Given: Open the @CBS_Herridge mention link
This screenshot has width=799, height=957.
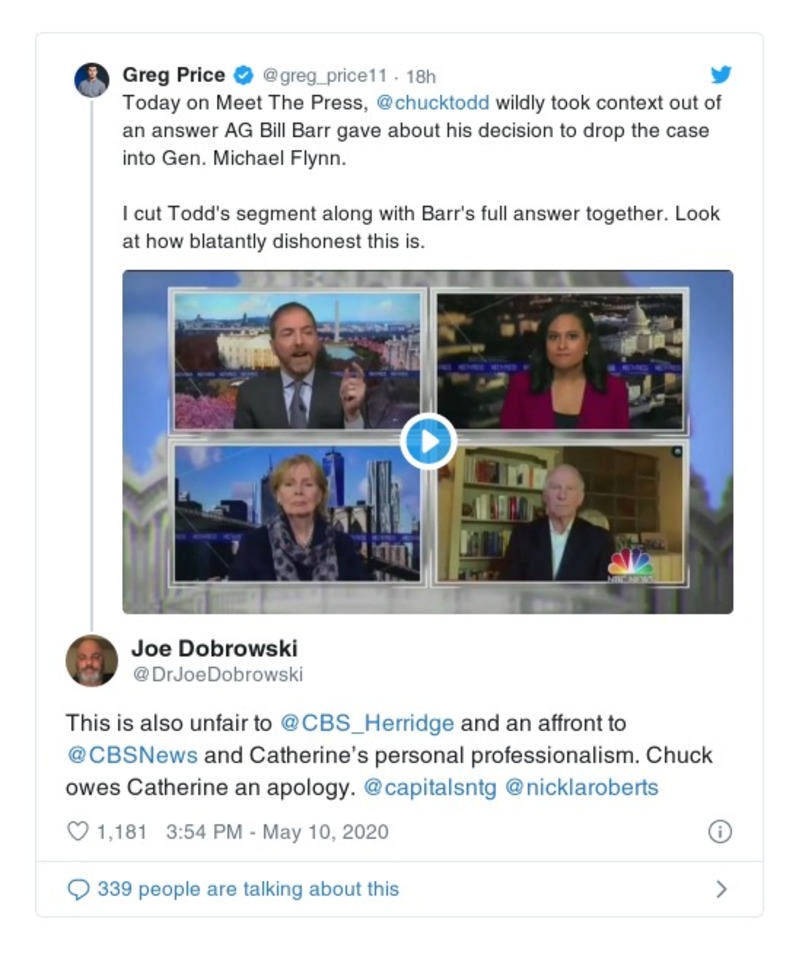Looking at the screenshot, I should [367, 722].
